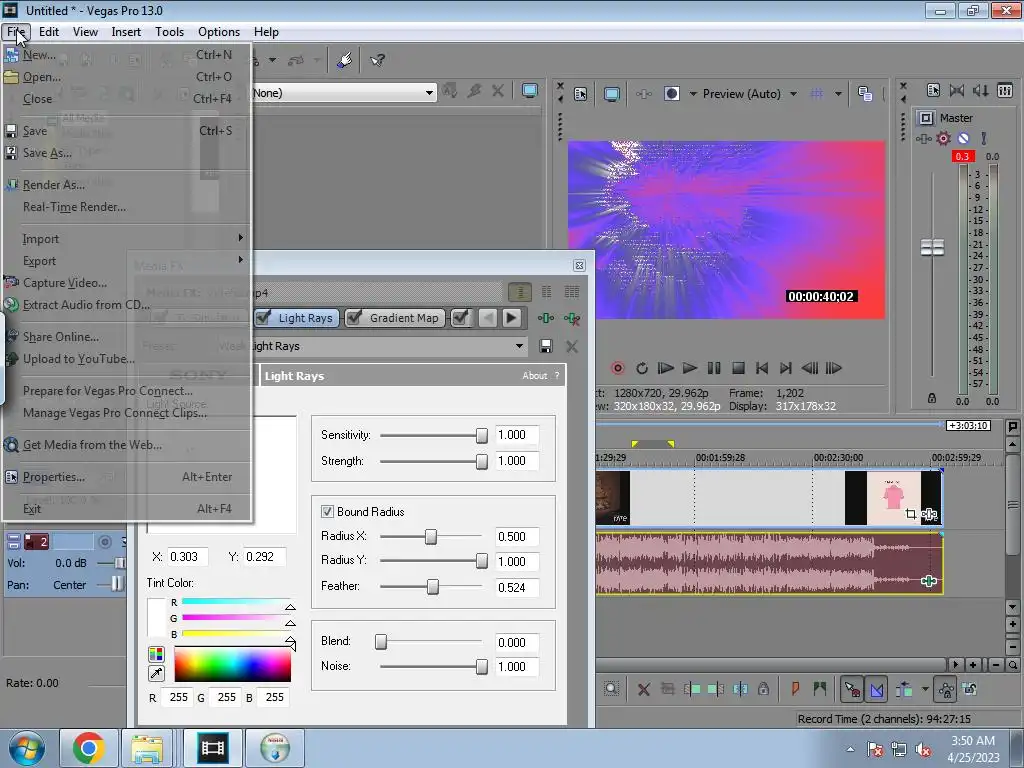Insert a Region on the timeline
The height and width of the screenshot is (768, 1024).
point(820,689)
